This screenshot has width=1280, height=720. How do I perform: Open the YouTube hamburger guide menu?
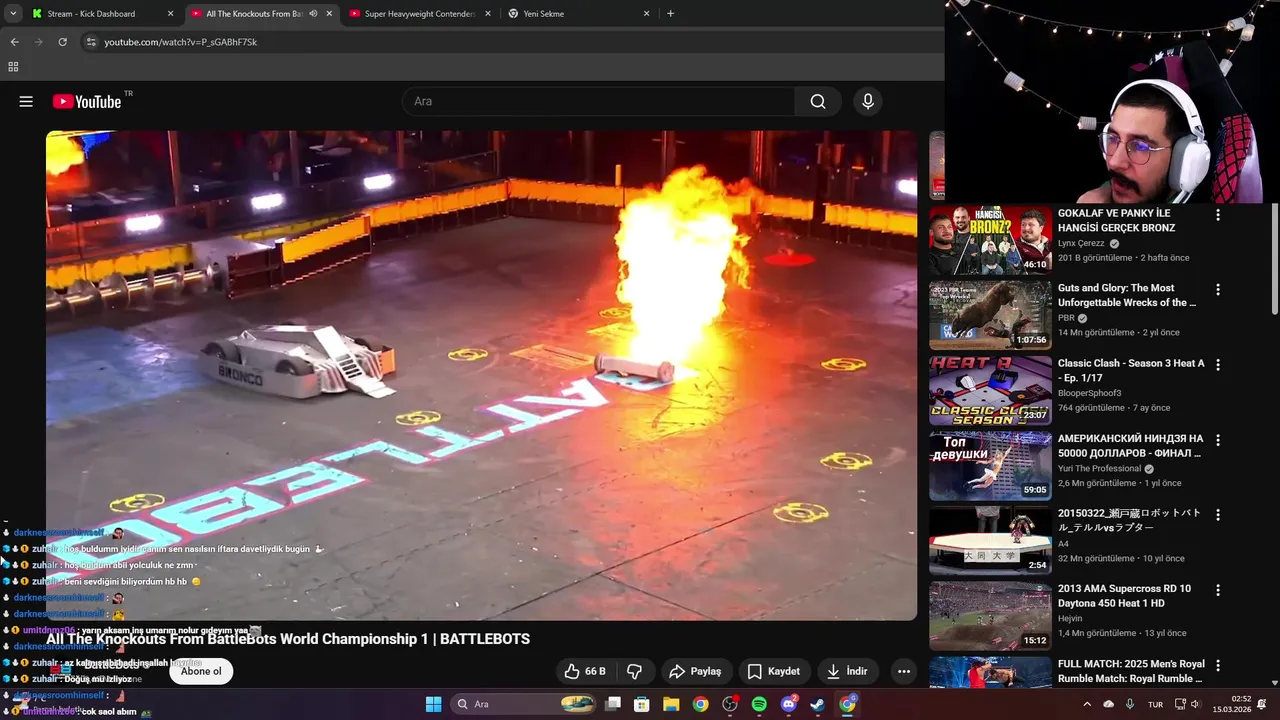coord(26,101)
